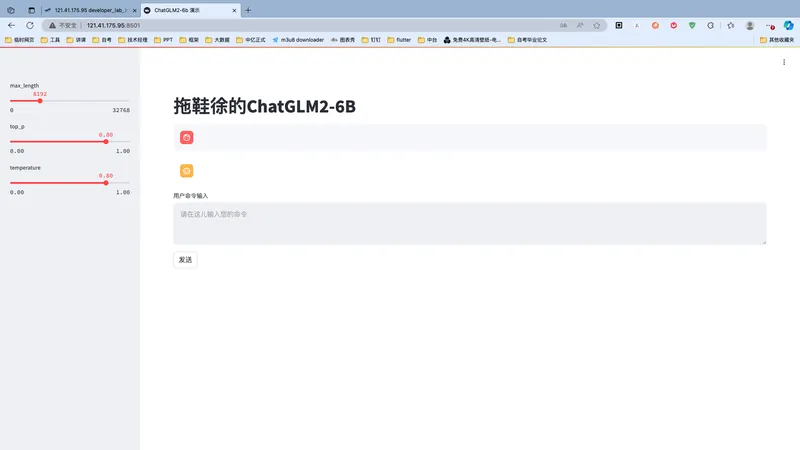Open the 临时网页 bookmark folder
Viewport: 800px width, 450px height.
click(x=19, y=40)
